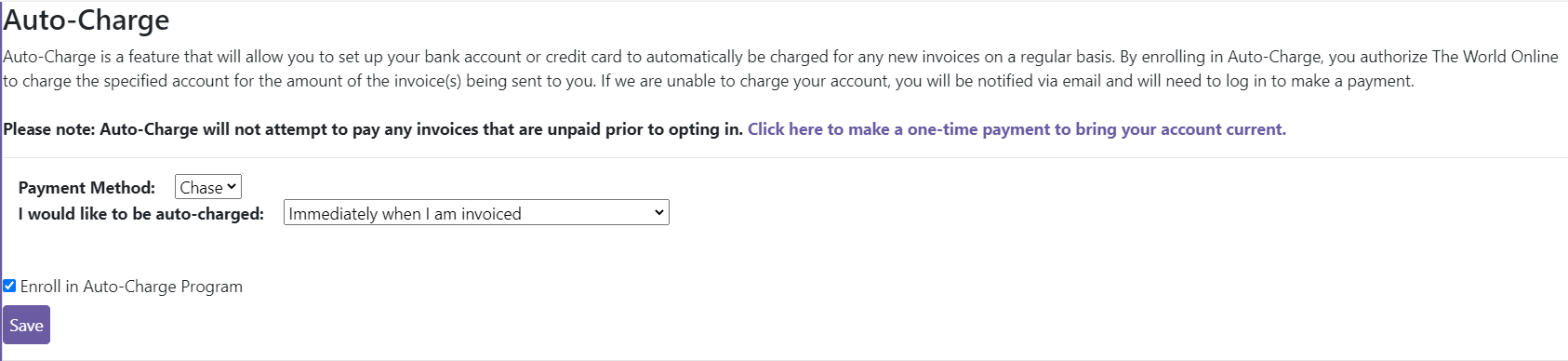Follow the one-time payment link
This screenshot has height=361, width=1568.
[x=1017, y=129]
